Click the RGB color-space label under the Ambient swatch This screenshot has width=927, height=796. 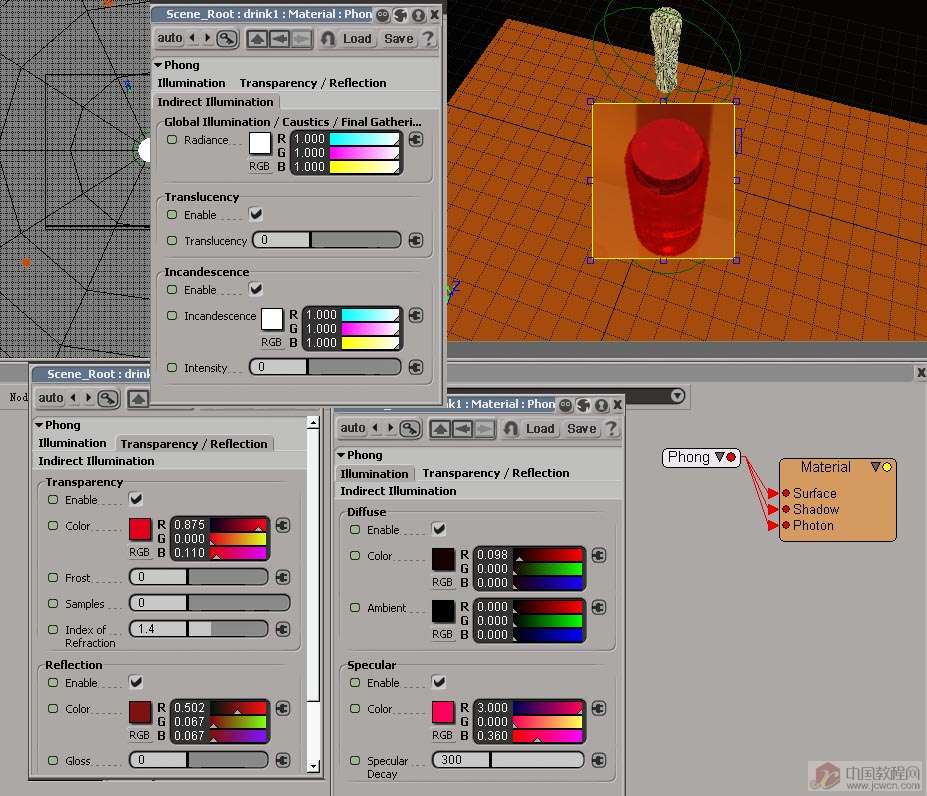point(442,634)
